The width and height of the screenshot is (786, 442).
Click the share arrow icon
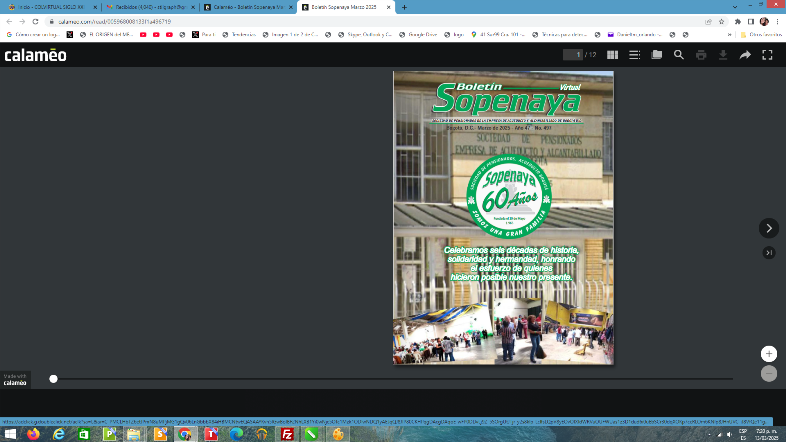(745, 55)
